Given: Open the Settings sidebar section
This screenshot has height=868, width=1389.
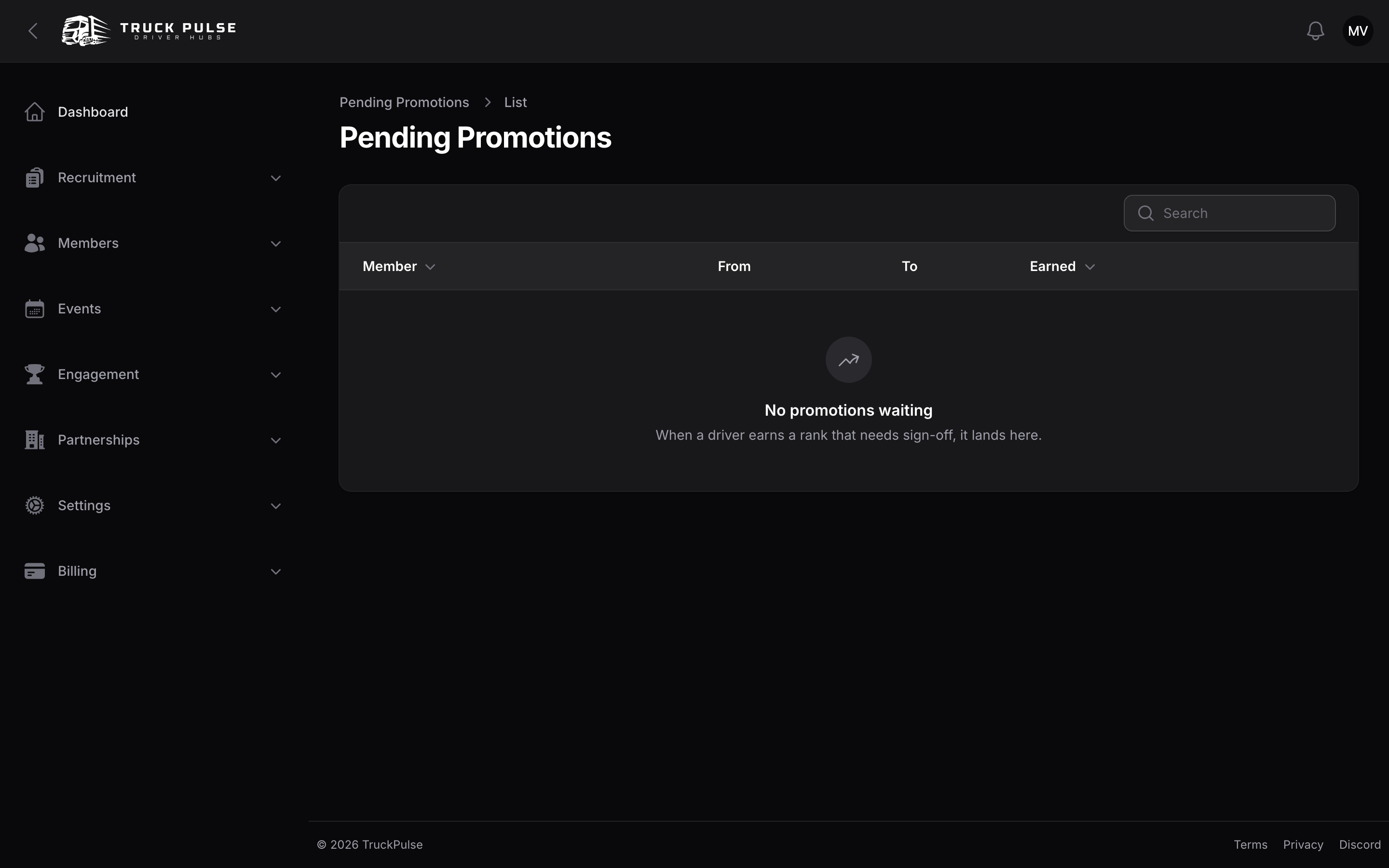Looking at the screenshot, I should point(154,505).
